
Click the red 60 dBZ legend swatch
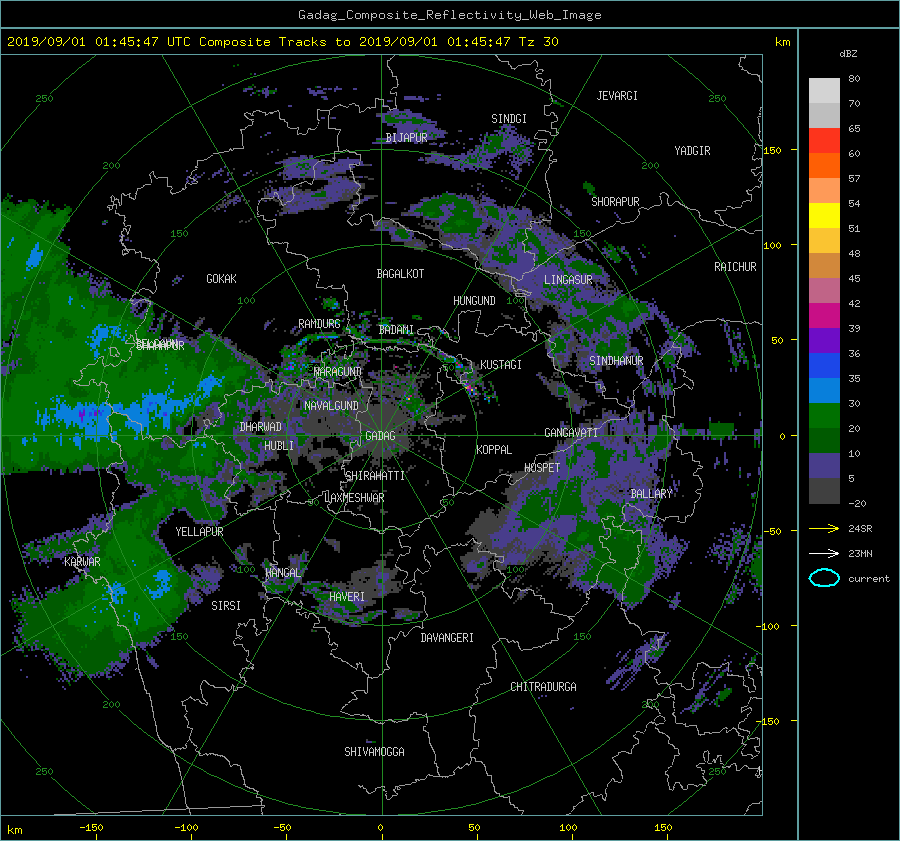tap(824, 141)
